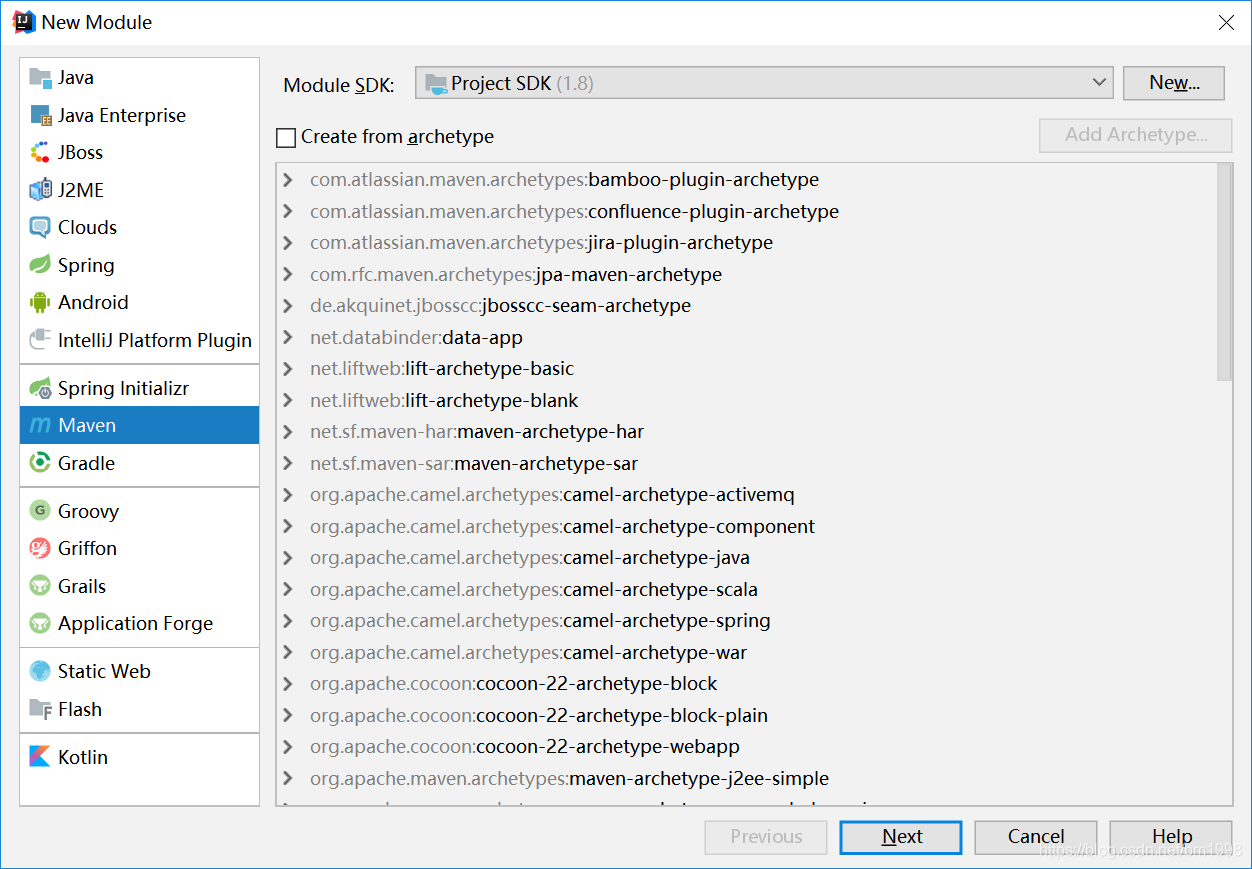
Task: Select the Gradle module type
Action: (x=139, y=463)
